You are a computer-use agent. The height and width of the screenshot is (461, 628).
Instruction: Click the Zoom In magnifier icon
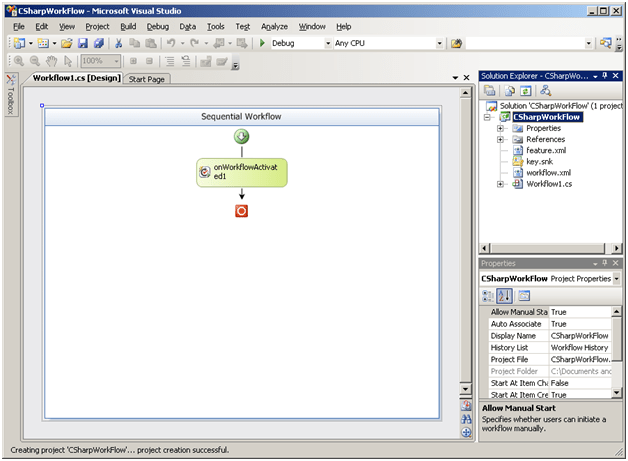tap(20, 62)
